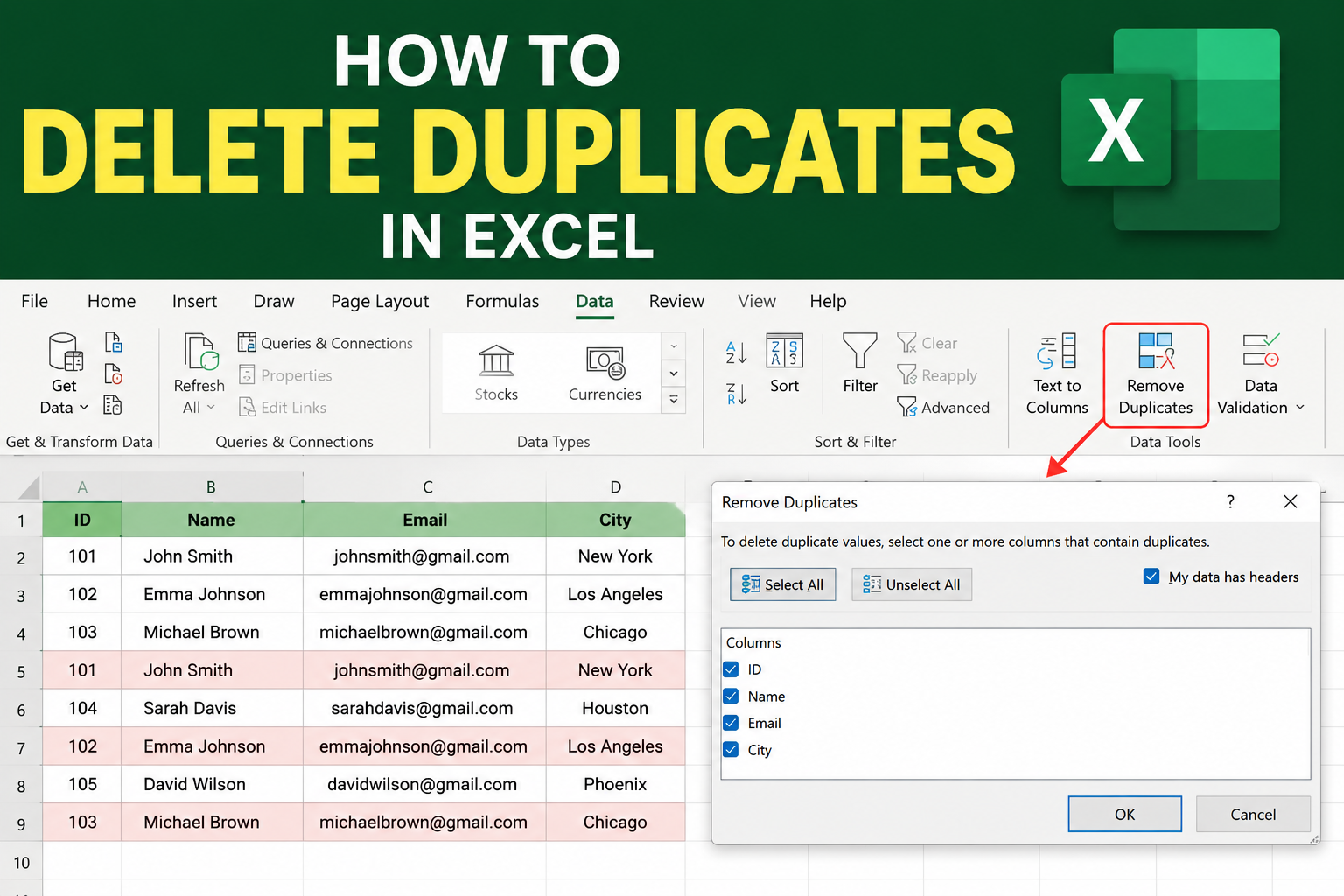Expand the Refresh All dropdown arrow

point(211,408)
